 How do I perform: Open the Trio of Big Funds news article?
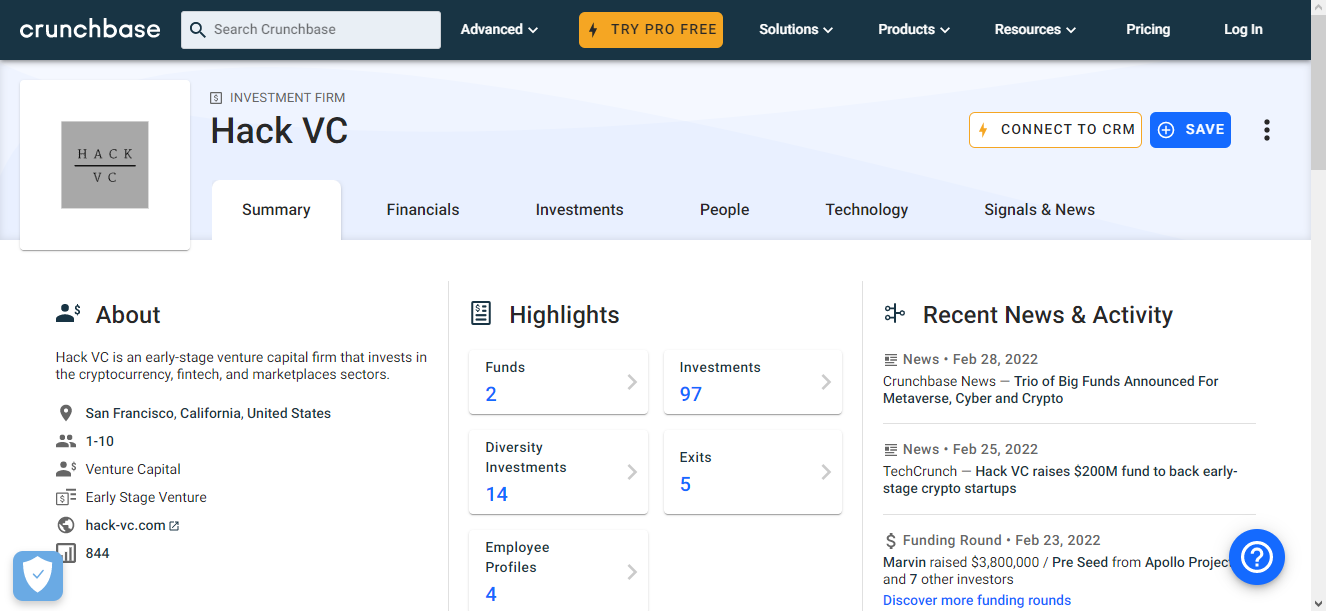click(x=1051, y=390)
